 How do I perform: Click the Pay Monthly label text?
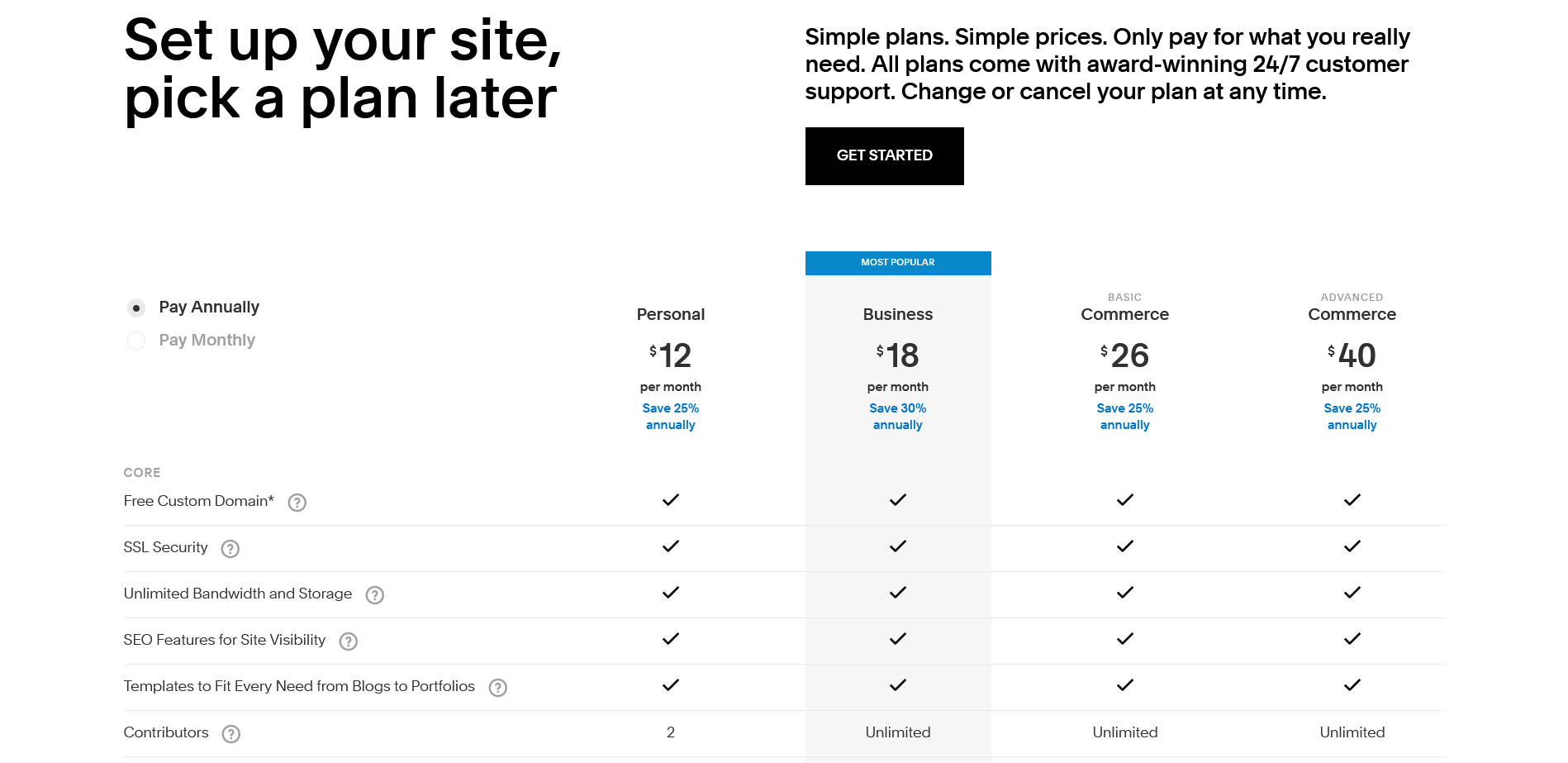pos(207,341)
